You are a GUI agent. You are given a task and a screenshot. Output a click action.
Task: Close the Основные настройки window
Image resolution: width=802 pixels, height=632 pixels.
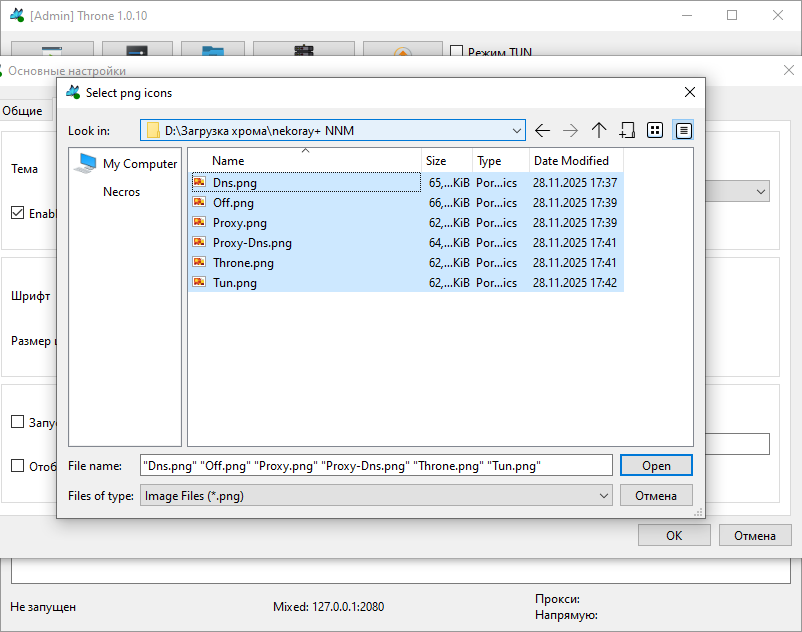789,70
